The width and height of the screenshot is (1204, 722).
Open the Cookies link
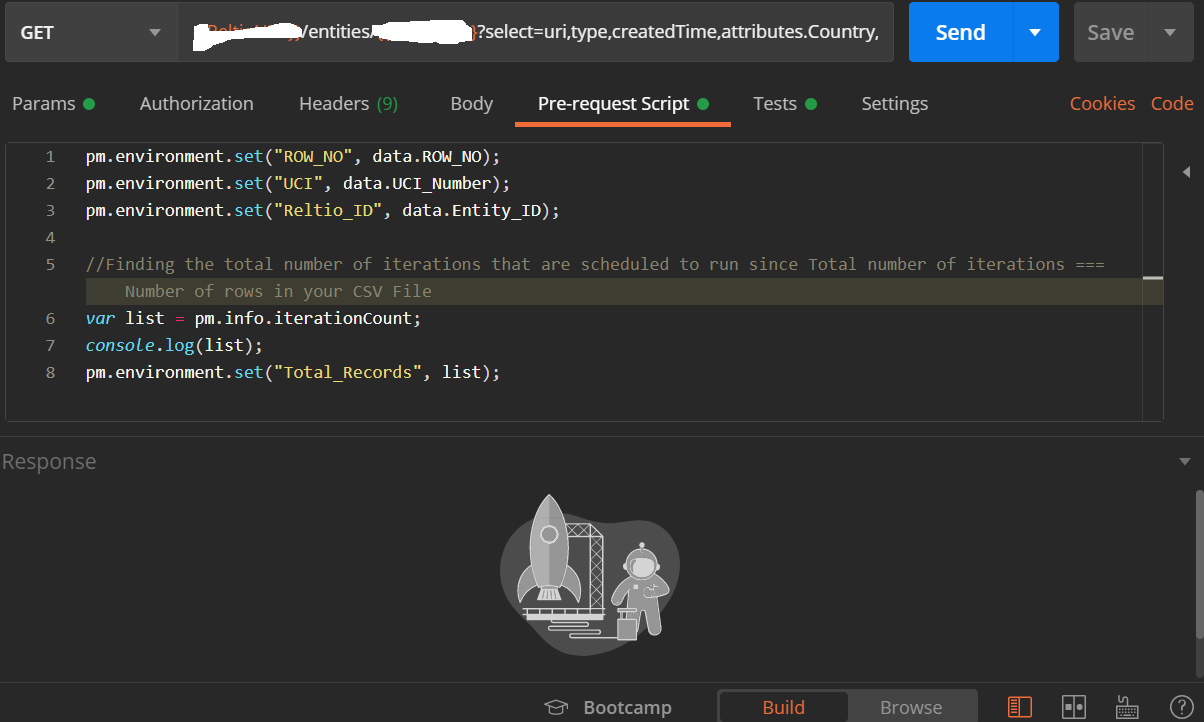pyautogui.click(x=1102, y=104)
